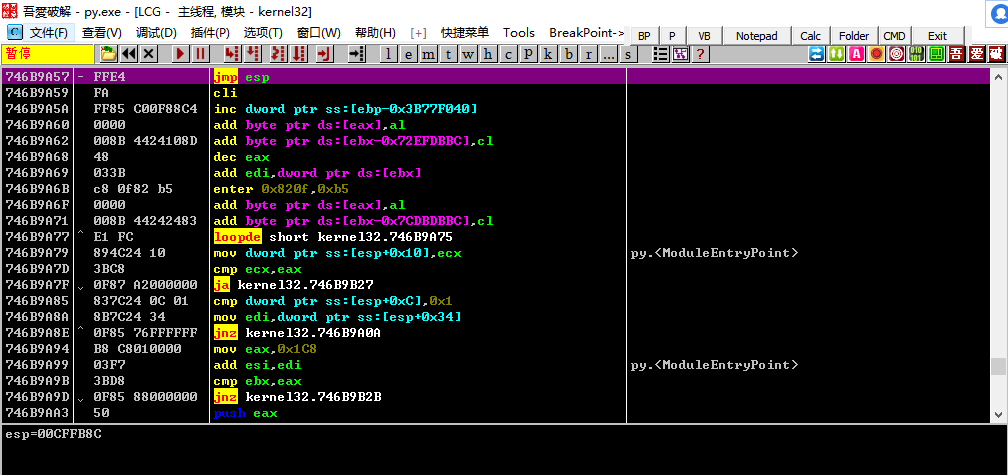Open the 窗口(W) menu
Screen dimensions: 1008x475
319,33
